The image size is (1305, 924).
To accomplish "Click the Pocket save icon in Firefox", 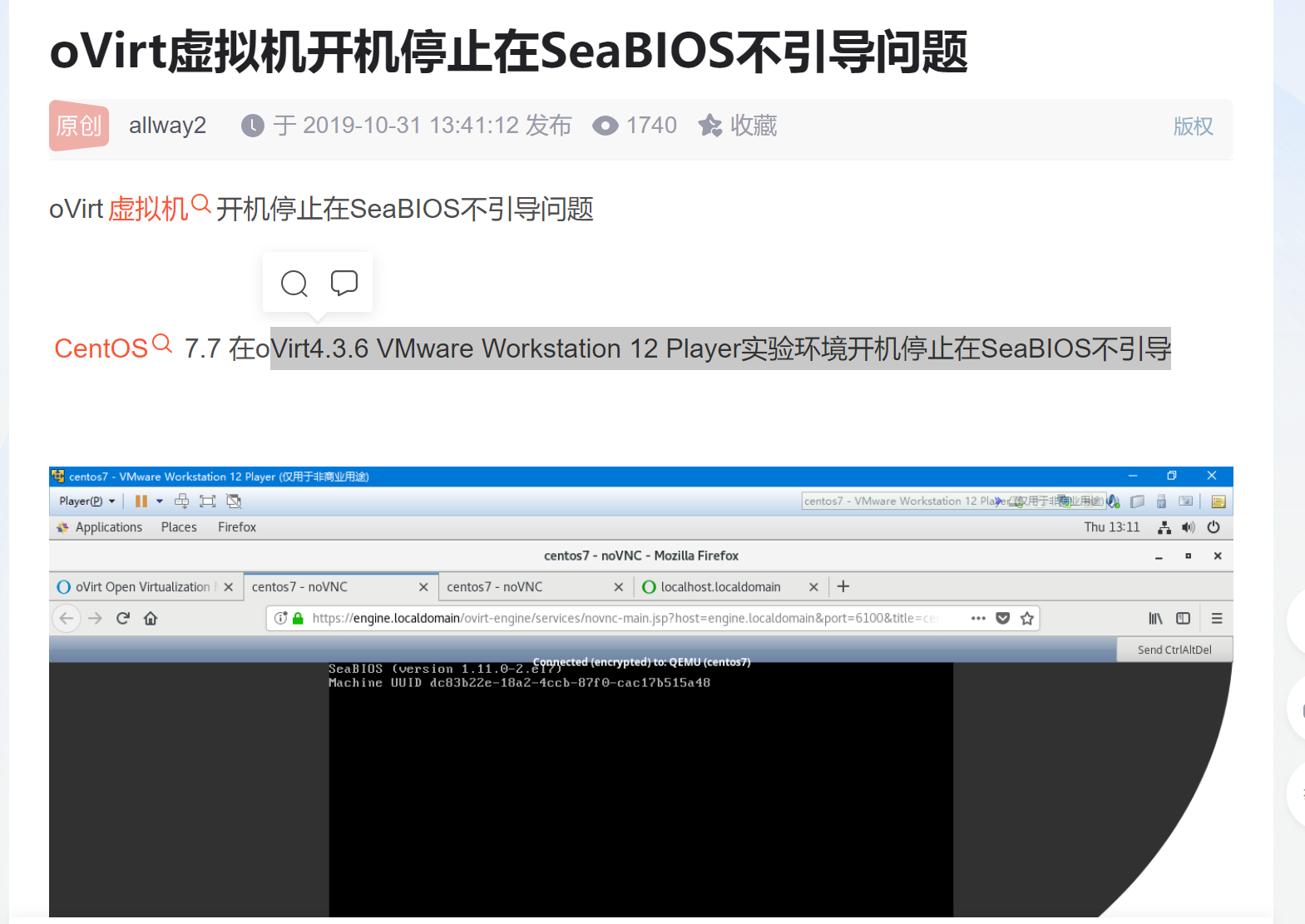I will pyautogui.click(x=1003, y=618).
